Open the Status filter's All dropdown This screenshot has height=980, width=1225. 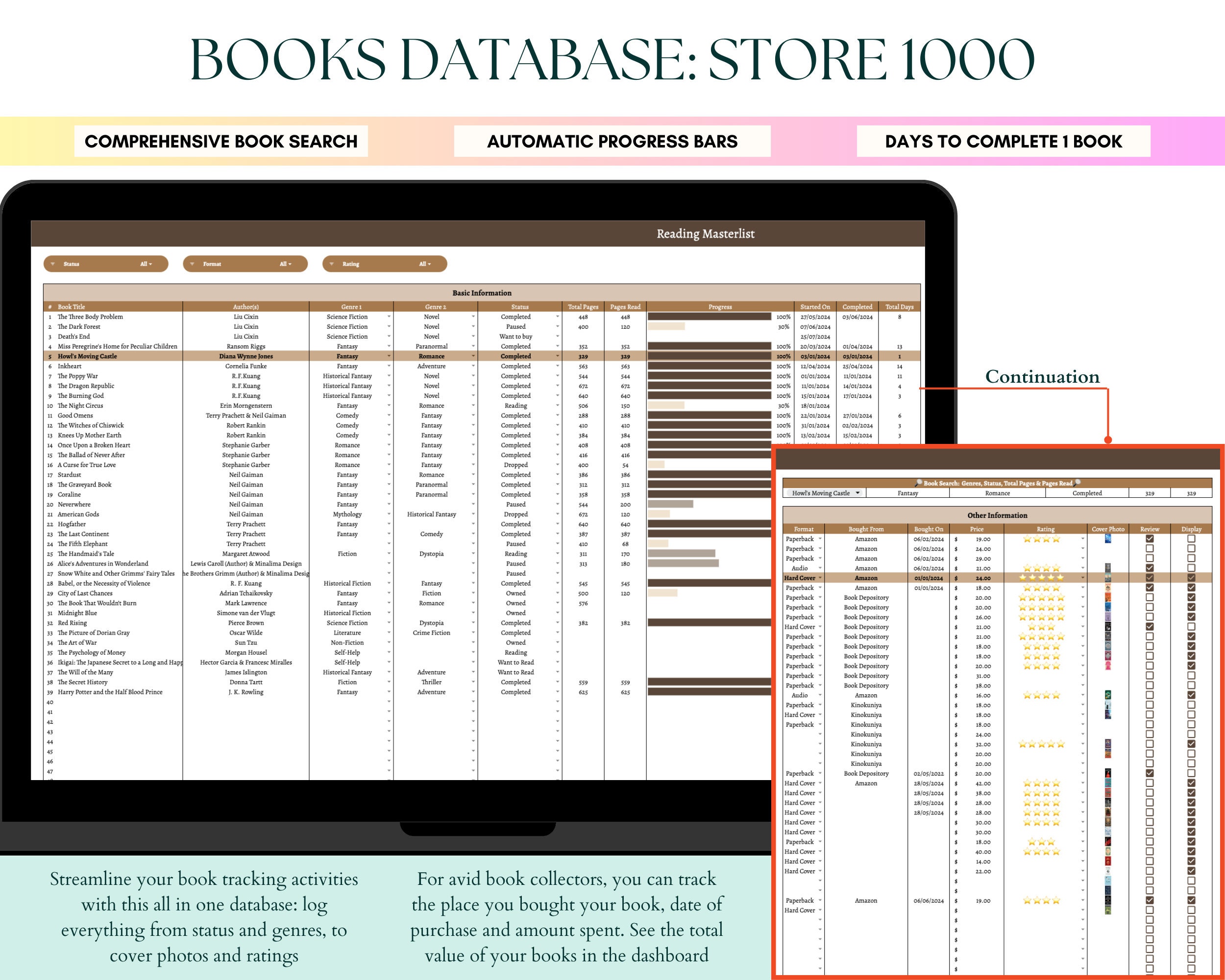click(146, 264)
